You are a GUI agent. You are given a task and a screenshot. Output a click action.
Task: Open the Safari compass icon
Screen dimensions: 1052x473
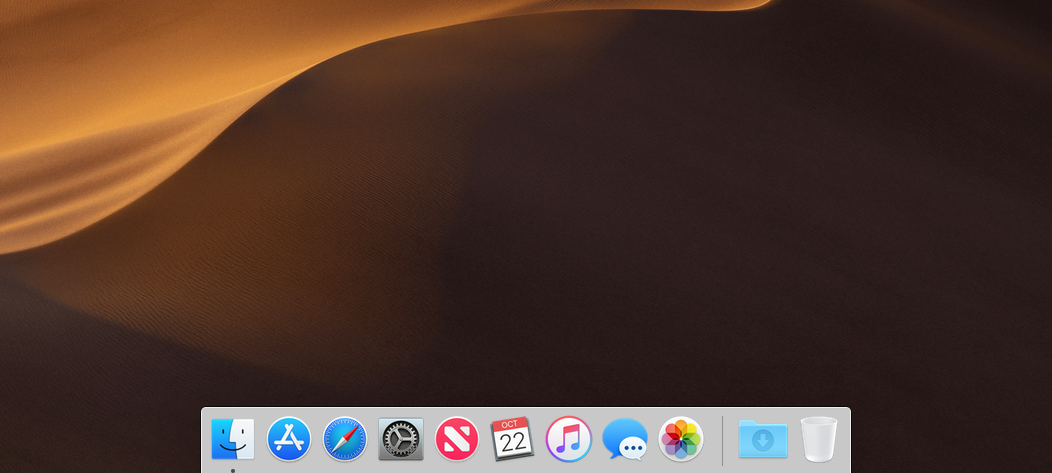tap(345, 439)
